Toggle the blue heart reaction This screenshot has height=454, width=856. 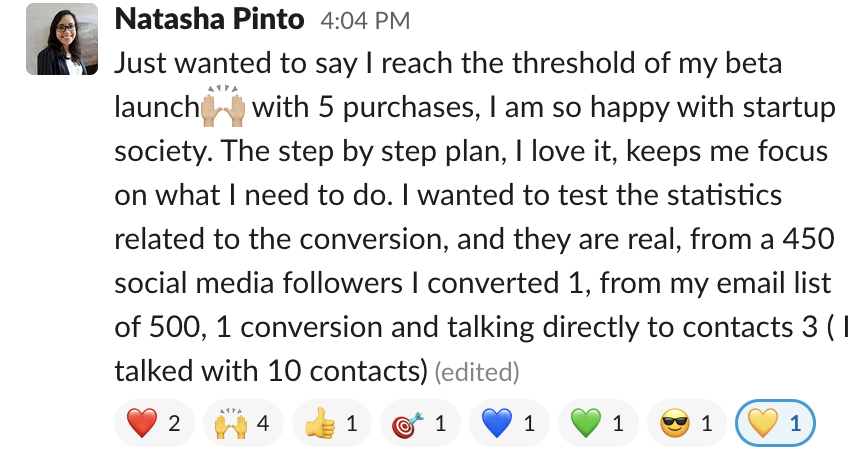click(509, 423)
